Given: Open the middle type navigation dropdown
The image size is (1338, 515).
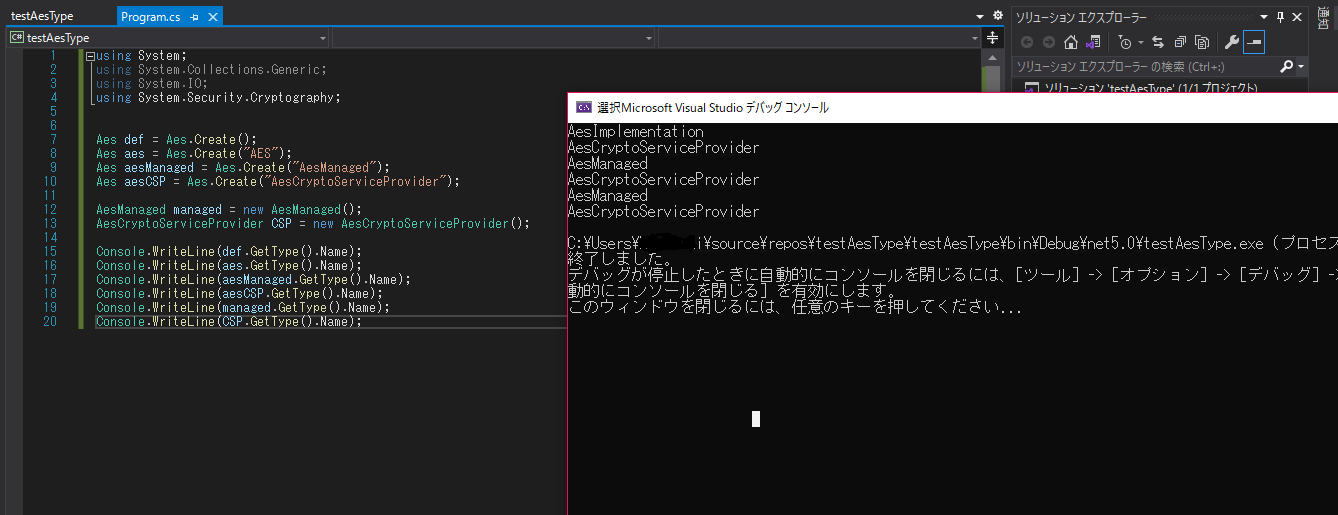Looking at the screenshot, I should (x=494, y=38).
